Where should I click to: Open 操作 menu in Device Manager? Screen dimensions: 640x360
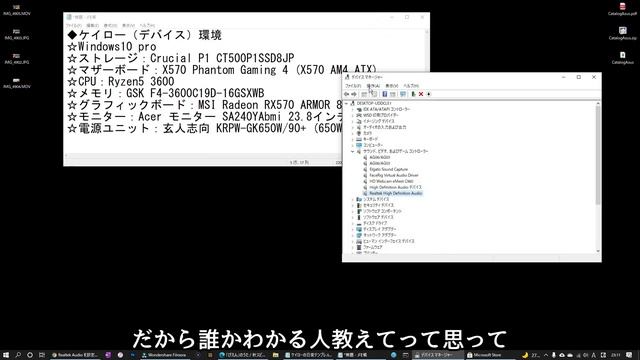tap(373, 86)
